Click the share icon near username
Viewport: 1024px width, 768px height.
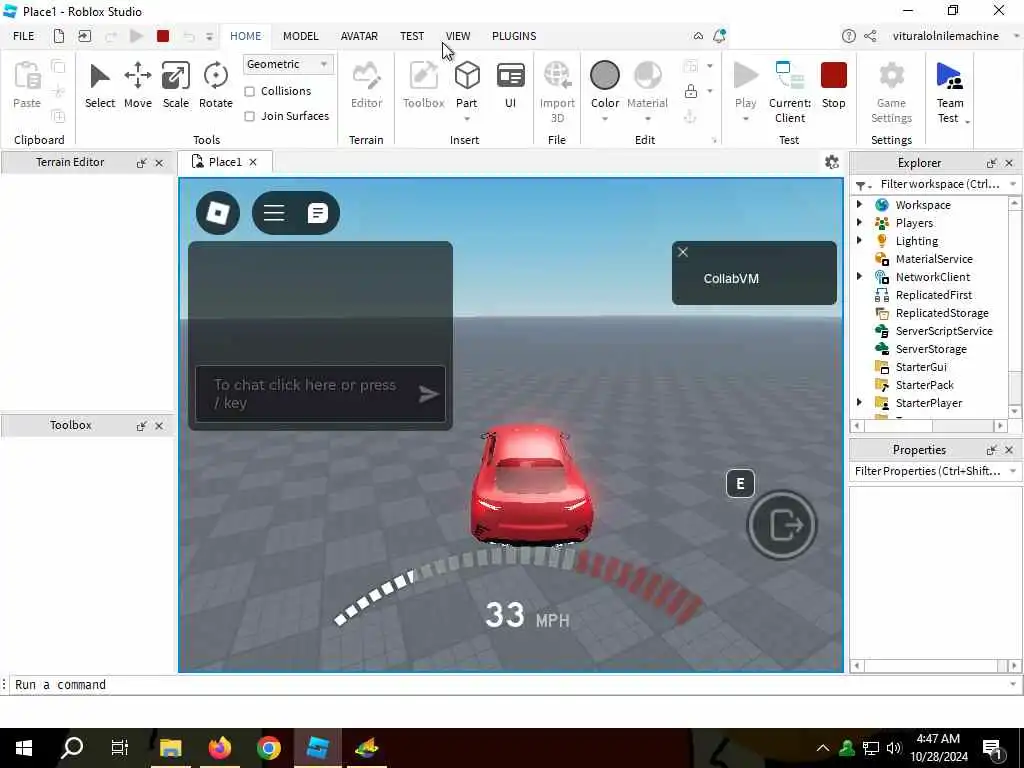coord(870,36)
